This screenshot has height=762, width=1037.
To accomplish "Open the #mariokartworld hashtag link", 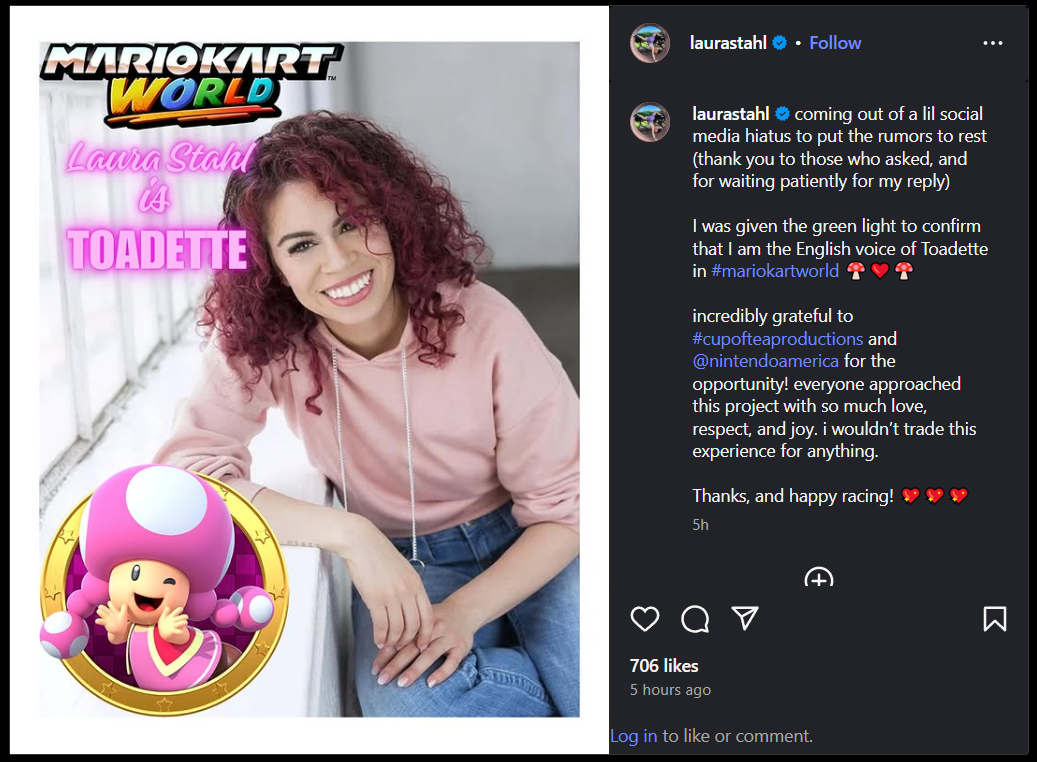I will tap(774, 271).
